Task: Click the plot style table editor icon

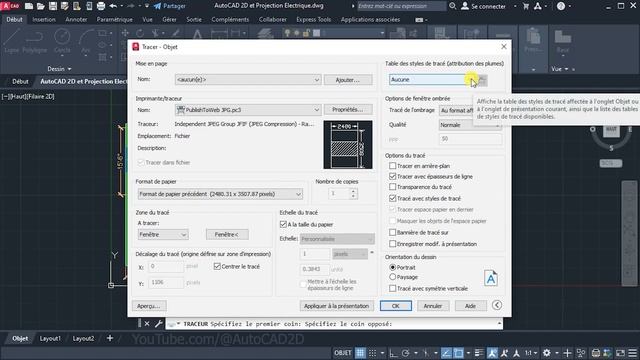Action: coord(482,80)
